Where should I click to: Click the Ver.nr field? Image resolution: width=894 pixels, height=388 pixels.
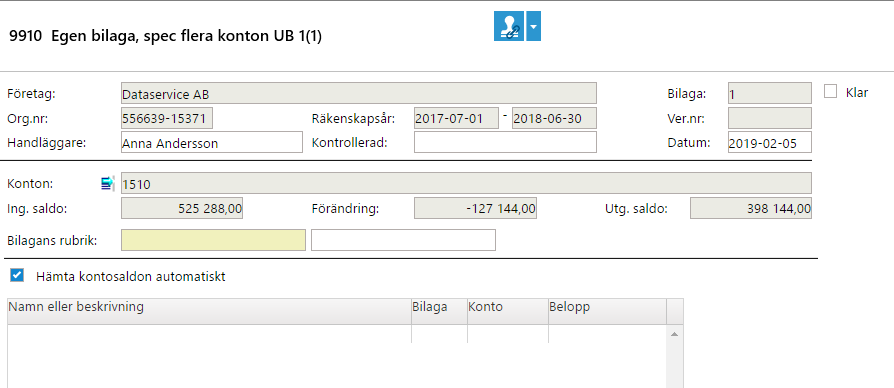770,118
